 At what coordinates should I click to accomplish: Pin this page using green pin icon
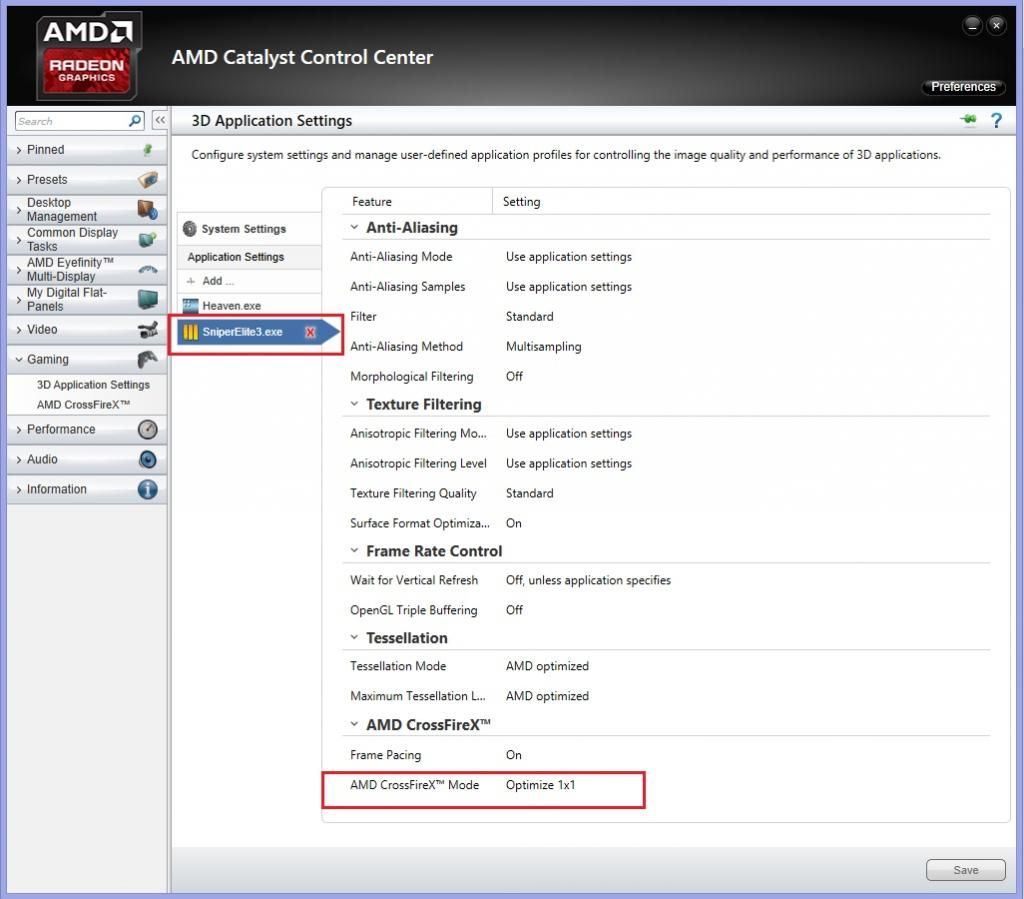968,119
